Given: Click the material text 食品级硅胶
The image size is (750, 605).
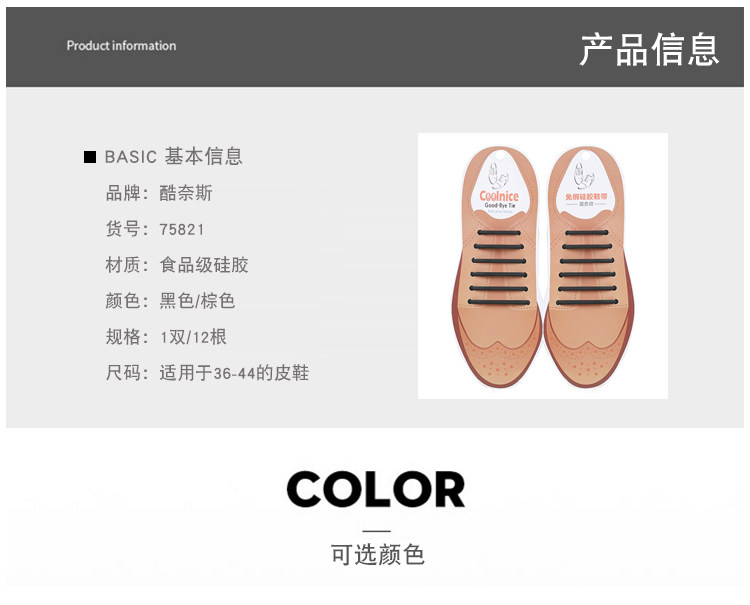Looking at the screenshot, I should click(204, 265).
